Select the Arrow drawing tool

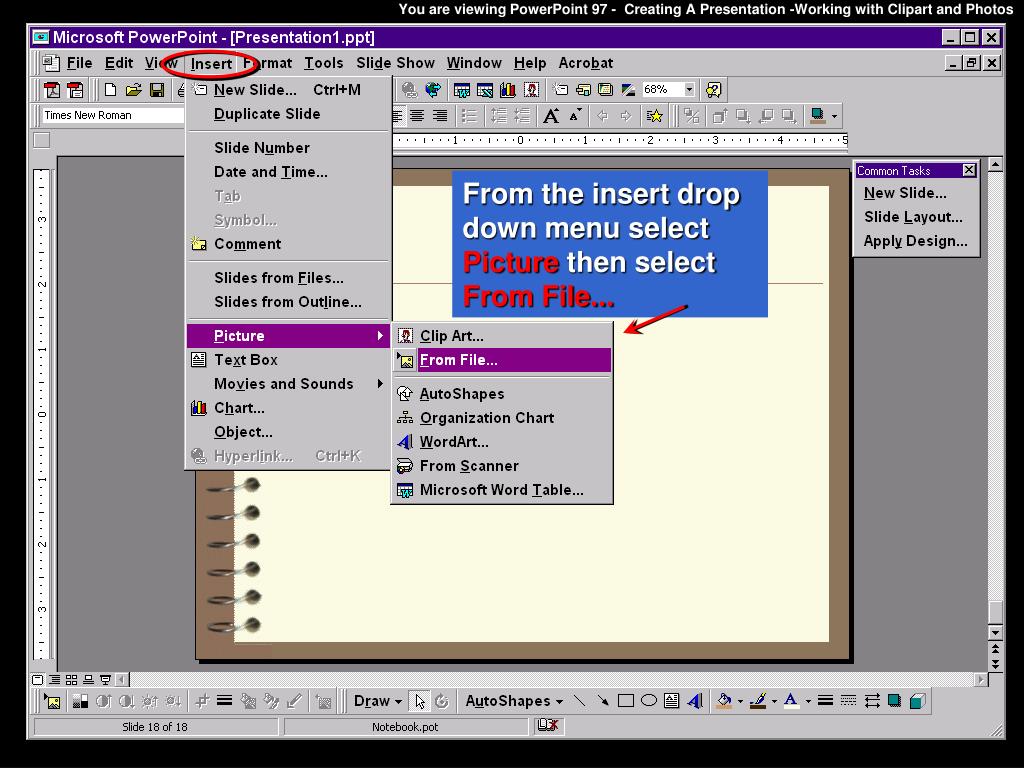coord(602,701)
